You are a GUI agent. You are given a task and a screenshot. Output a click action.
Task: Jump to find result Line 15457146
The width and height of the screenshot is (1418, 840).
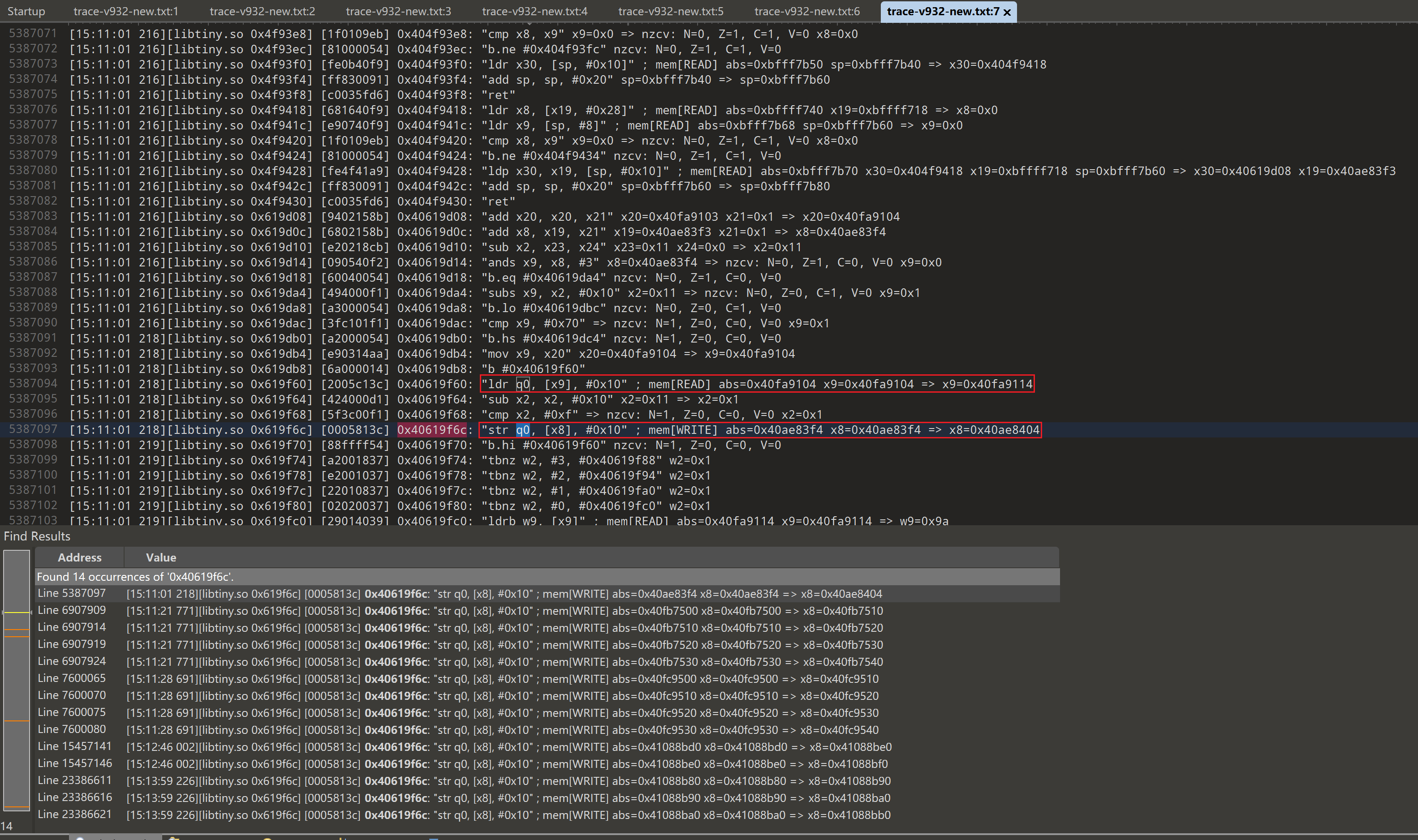point(547,763)
